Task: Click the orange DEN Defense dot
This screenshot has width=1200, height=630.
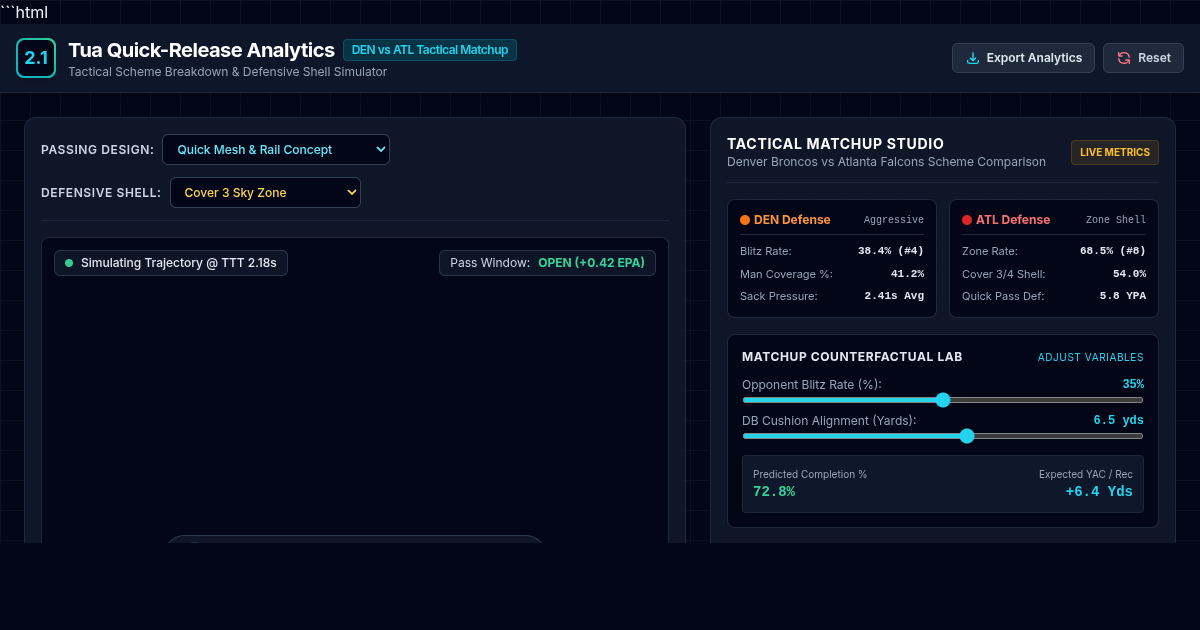Action: pos(745,220)
